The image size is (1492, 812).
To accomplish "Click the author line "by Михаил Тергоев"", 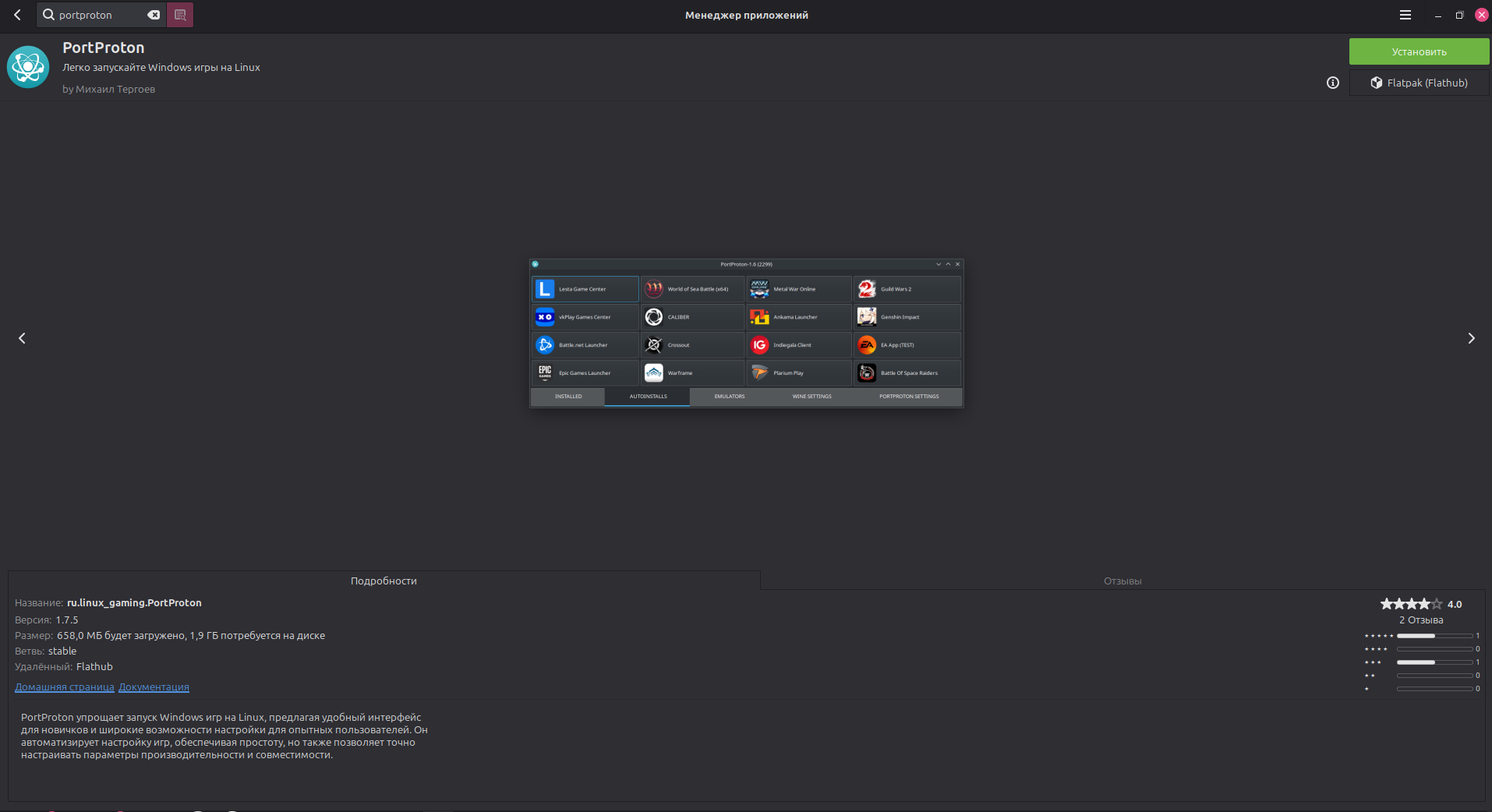I will (109, 90).
